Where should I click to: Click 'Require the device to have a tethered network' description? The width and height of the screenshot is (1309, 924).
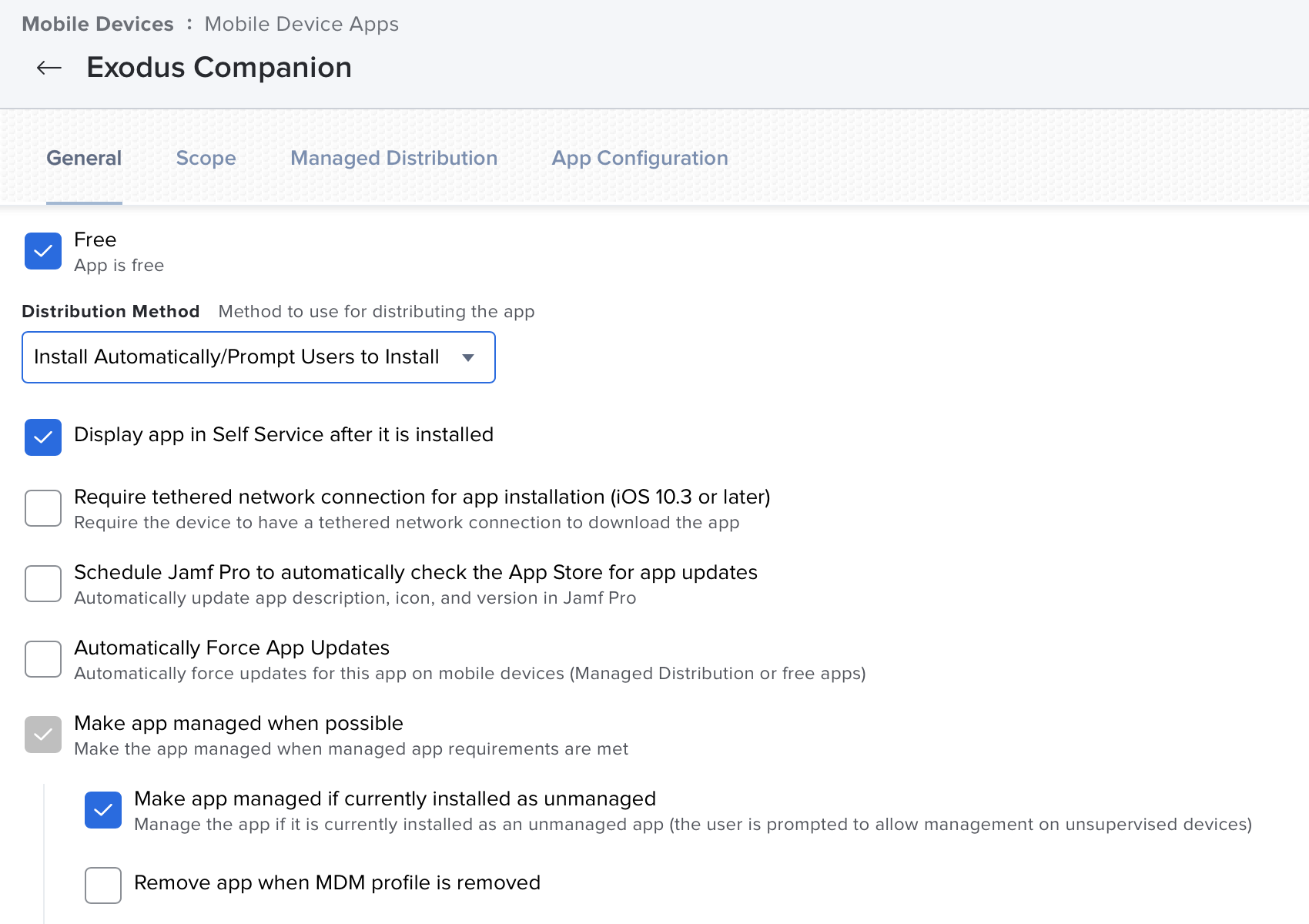407,523
